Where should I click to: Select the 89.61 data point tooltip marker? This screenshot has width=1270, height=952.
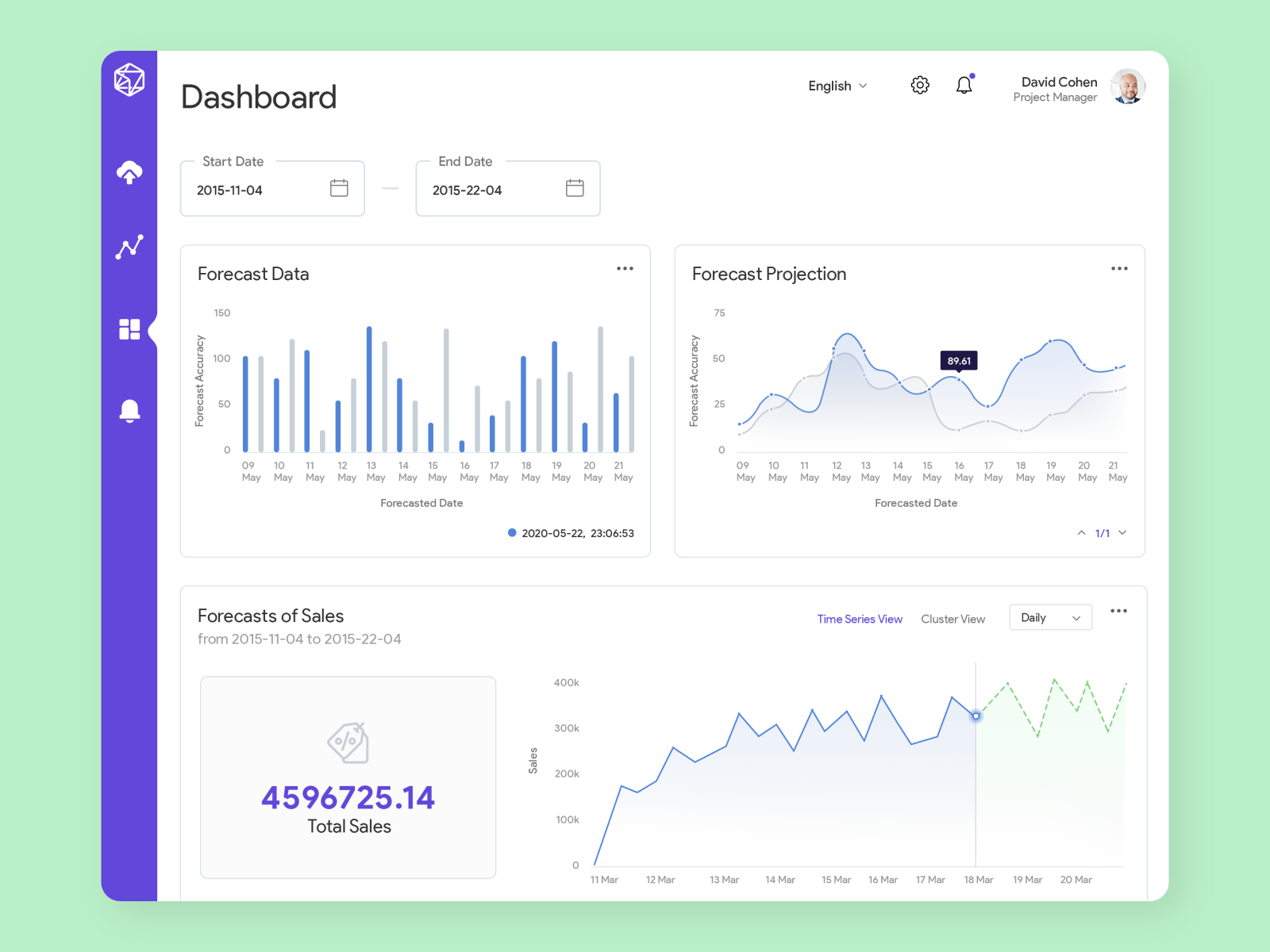coord(960,361)
